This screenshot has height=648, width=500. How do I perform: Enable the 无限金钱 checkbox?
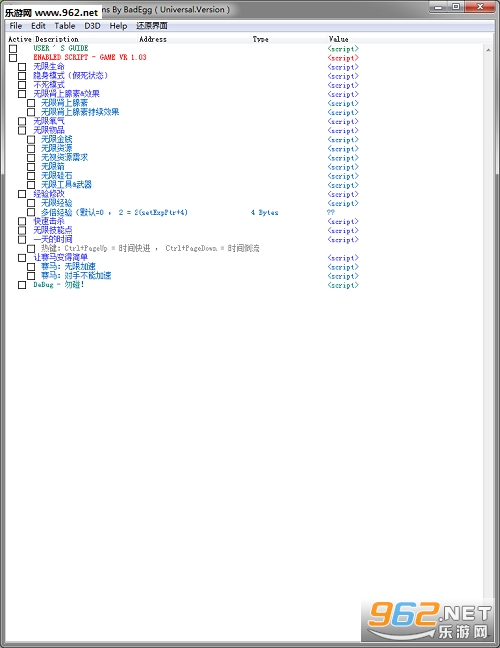click(x=31, y=140)
